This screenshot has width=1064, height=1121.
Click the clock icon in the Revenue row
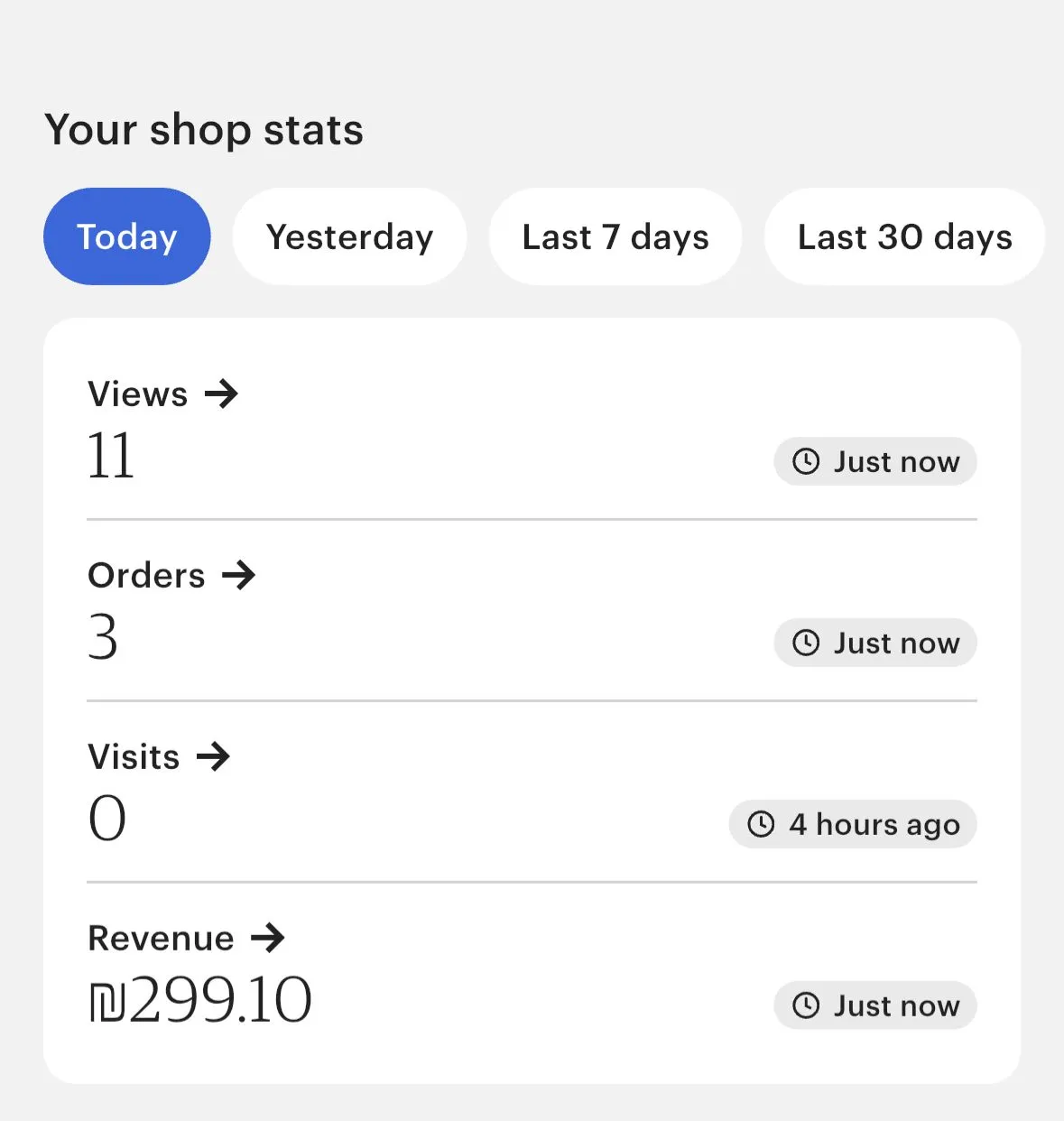pyautogui.click(x=806, y=1005)
